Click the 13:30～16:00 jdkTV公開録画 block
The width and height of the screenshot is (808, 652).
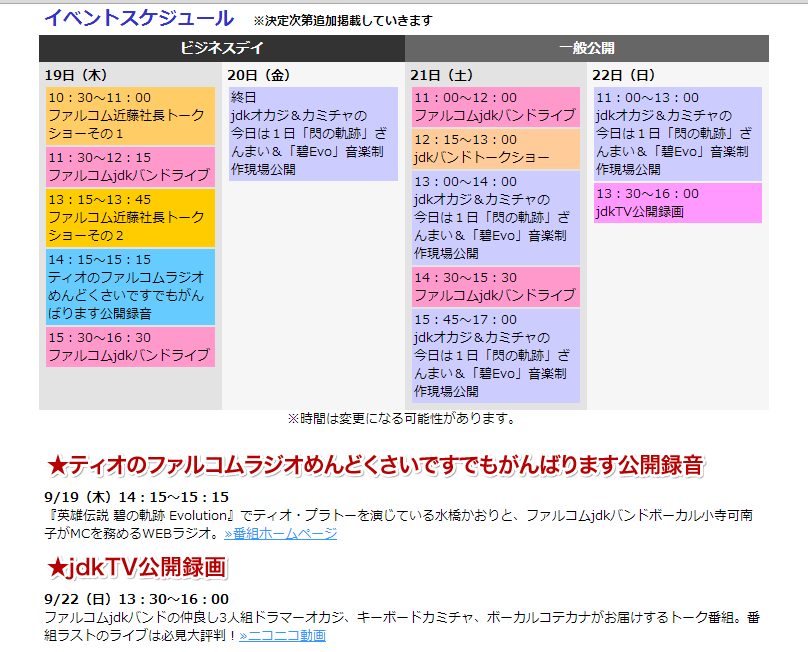(678, 203)
